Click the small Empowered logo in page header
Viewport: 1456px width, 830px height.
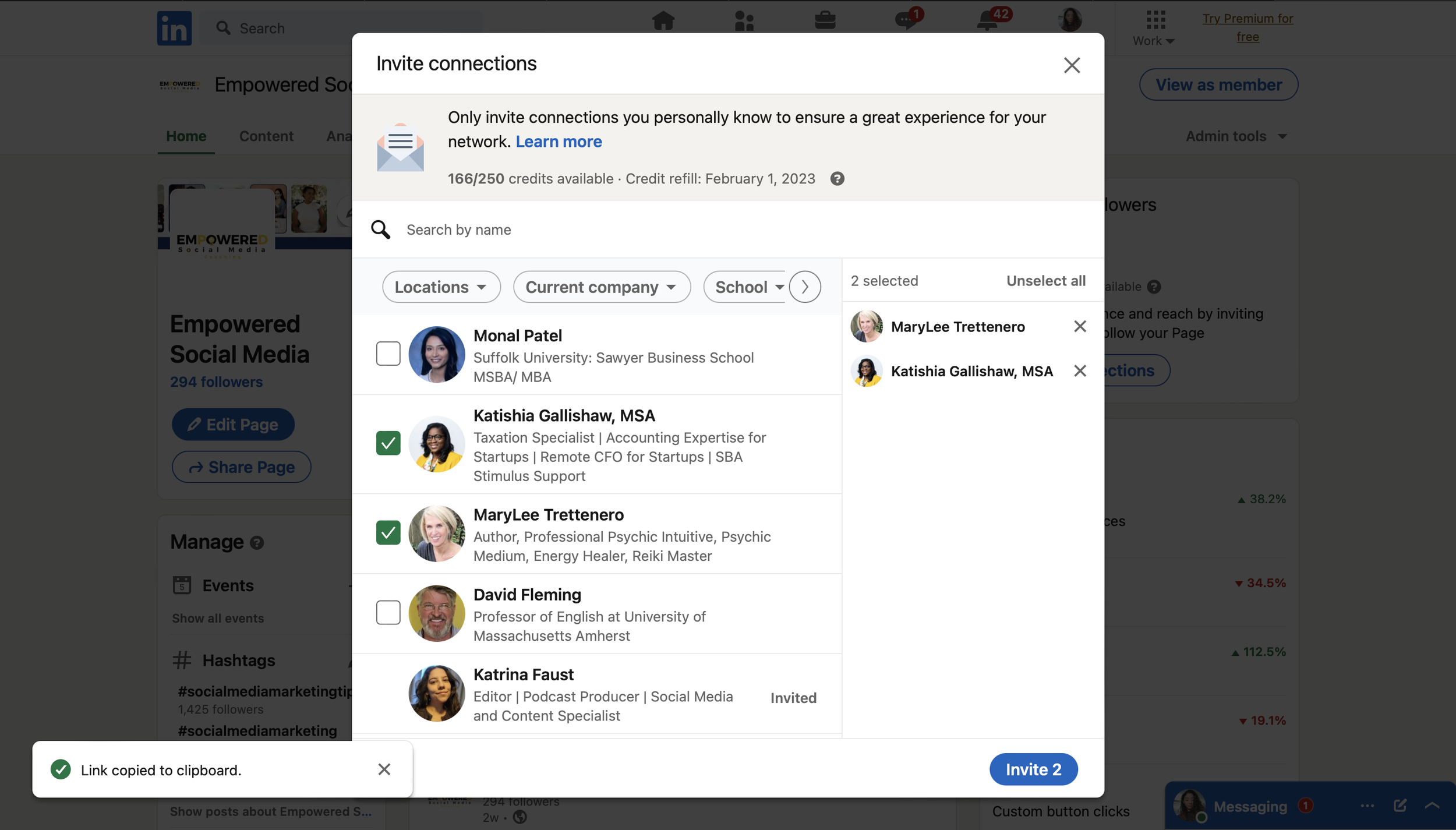point(179,85)
